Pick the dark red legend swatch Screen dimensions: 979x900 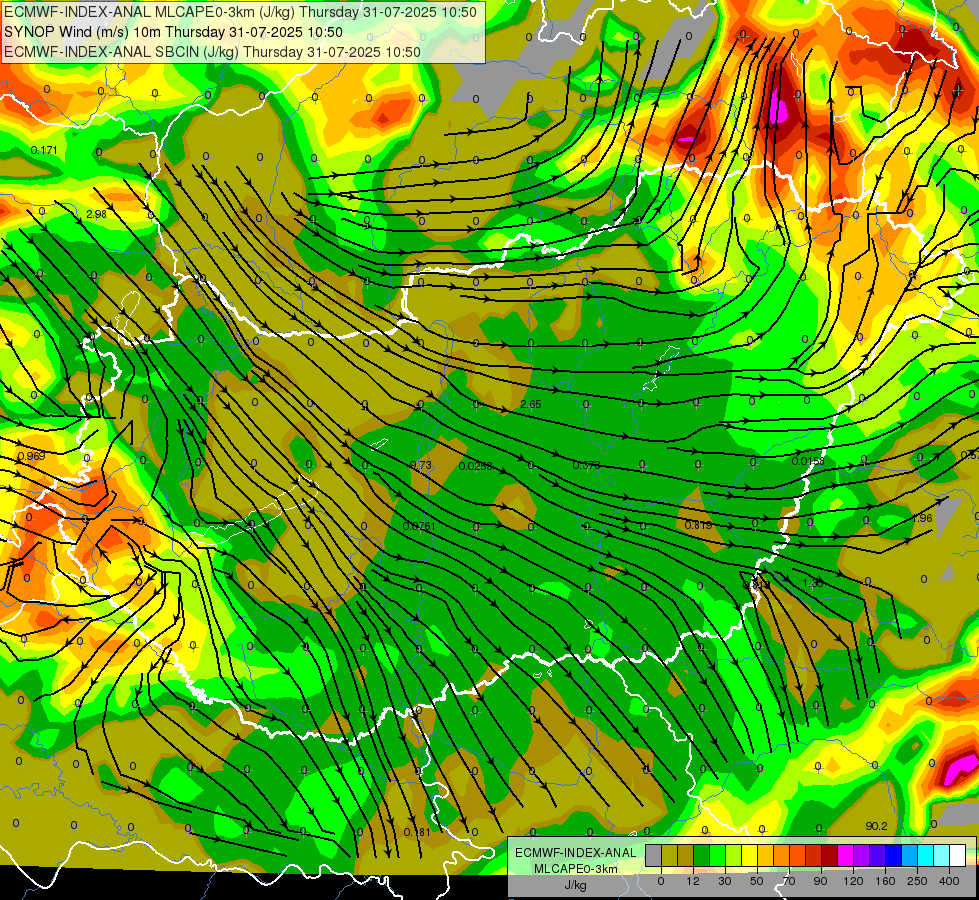coord(830,855)
